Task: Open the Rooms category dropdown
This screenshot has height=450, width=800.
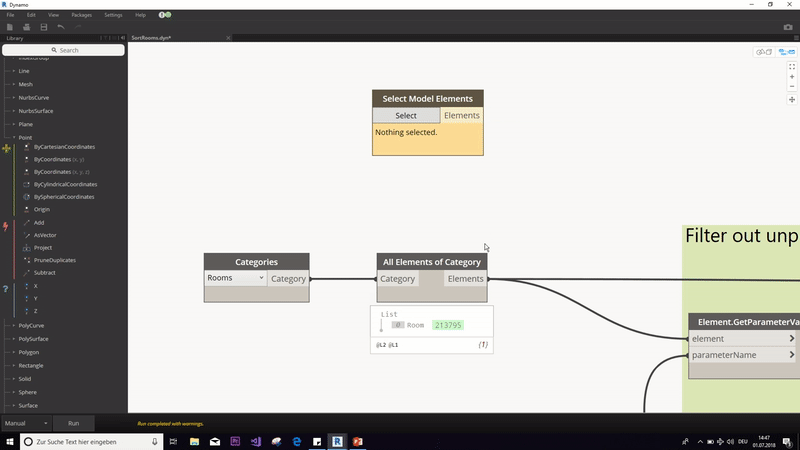Action: pyautogui.click(x=236, y=279)
